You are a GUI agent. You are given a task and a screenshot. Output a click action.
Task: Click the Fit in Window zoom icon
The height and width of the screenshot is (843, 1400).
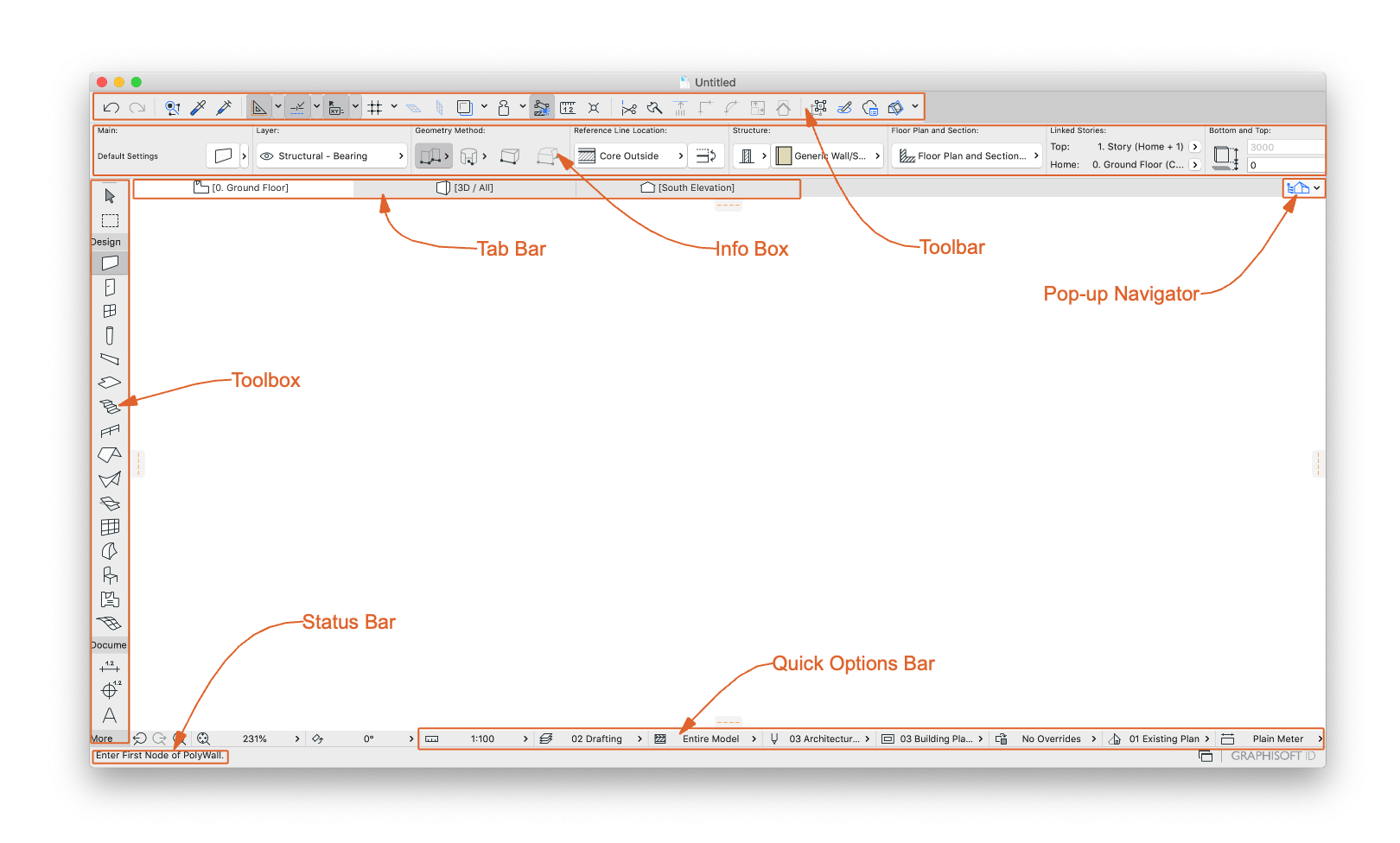[x=203, y=738]
